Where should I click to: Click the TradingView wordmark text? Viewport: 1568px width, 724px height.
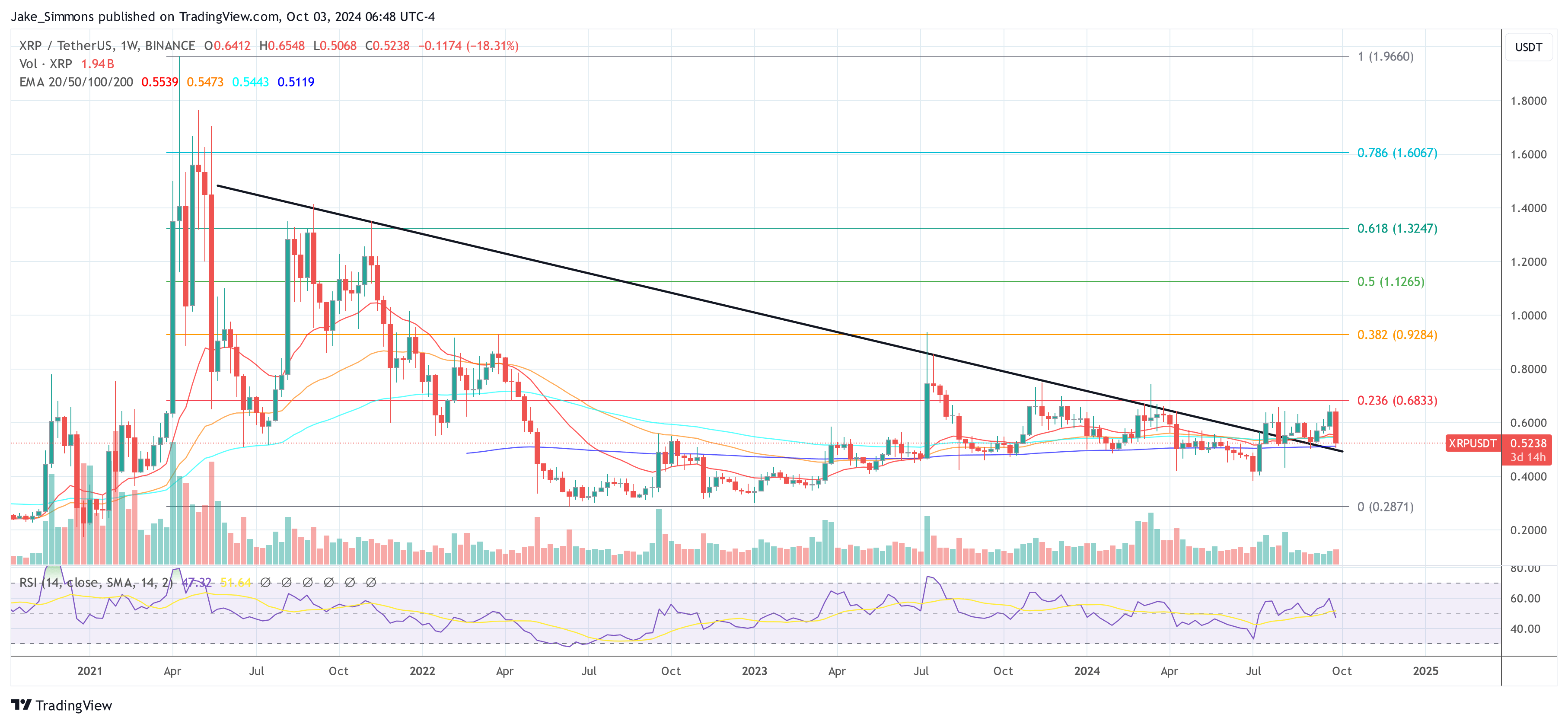(x=73, y=705)
